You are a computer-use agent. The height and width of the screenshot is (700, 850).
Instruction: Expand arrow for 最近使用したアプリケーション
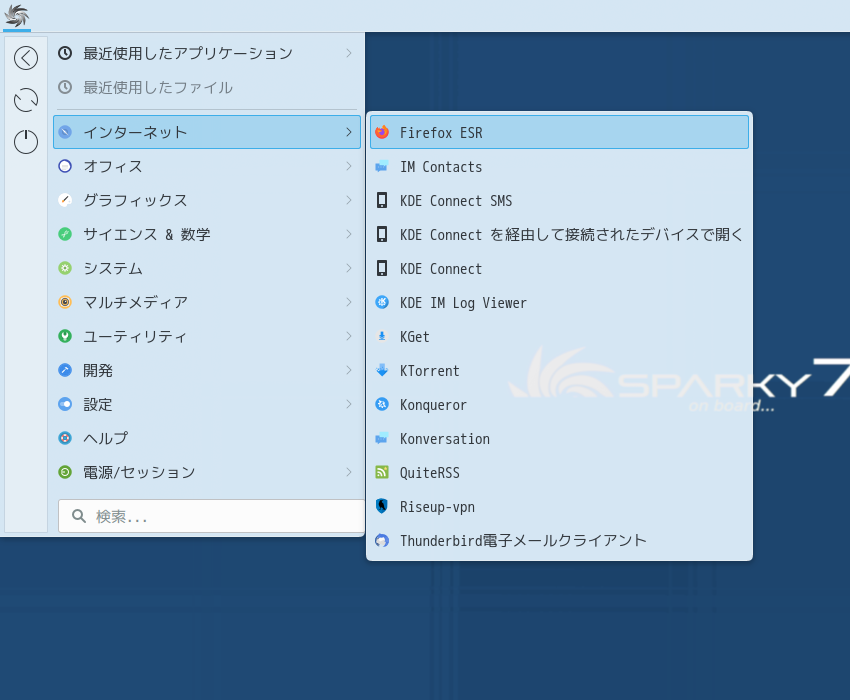tap(349, 53)
